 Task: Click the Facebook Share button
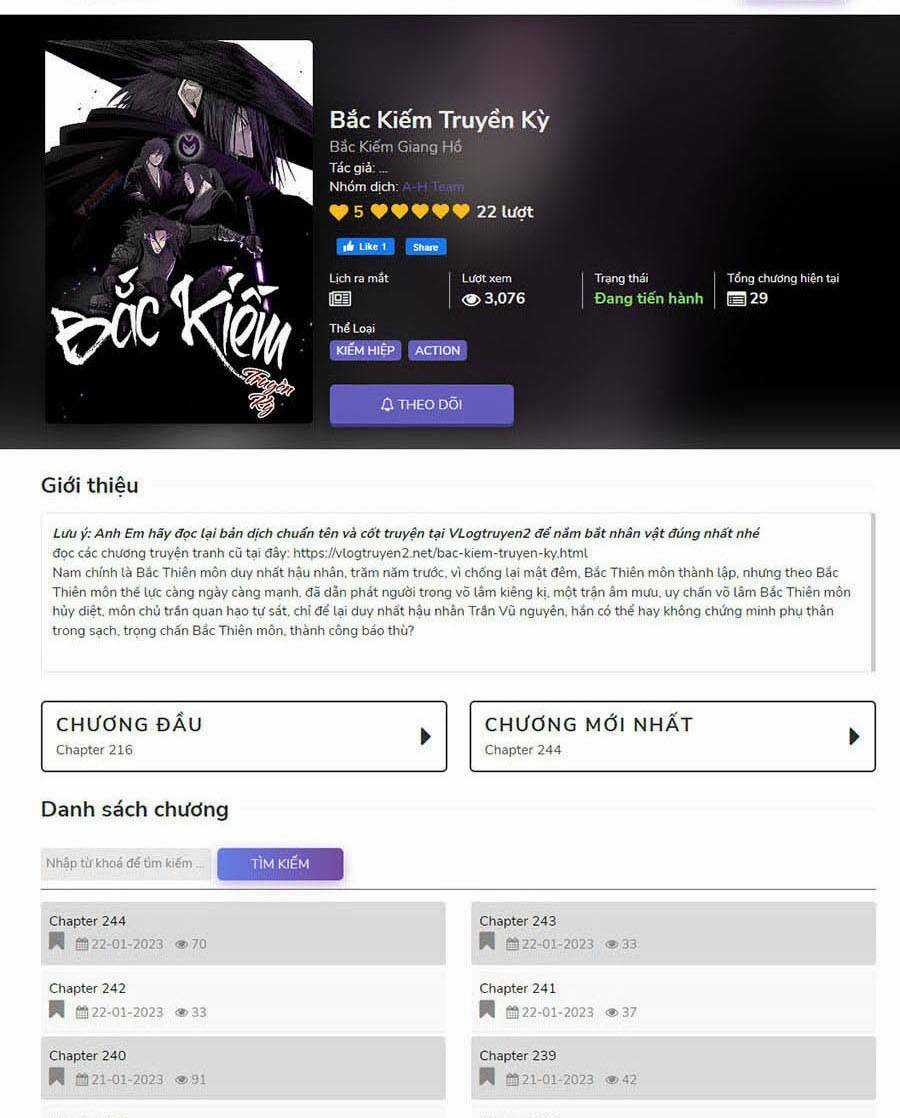pyautogui.click(x=426, y=247)
